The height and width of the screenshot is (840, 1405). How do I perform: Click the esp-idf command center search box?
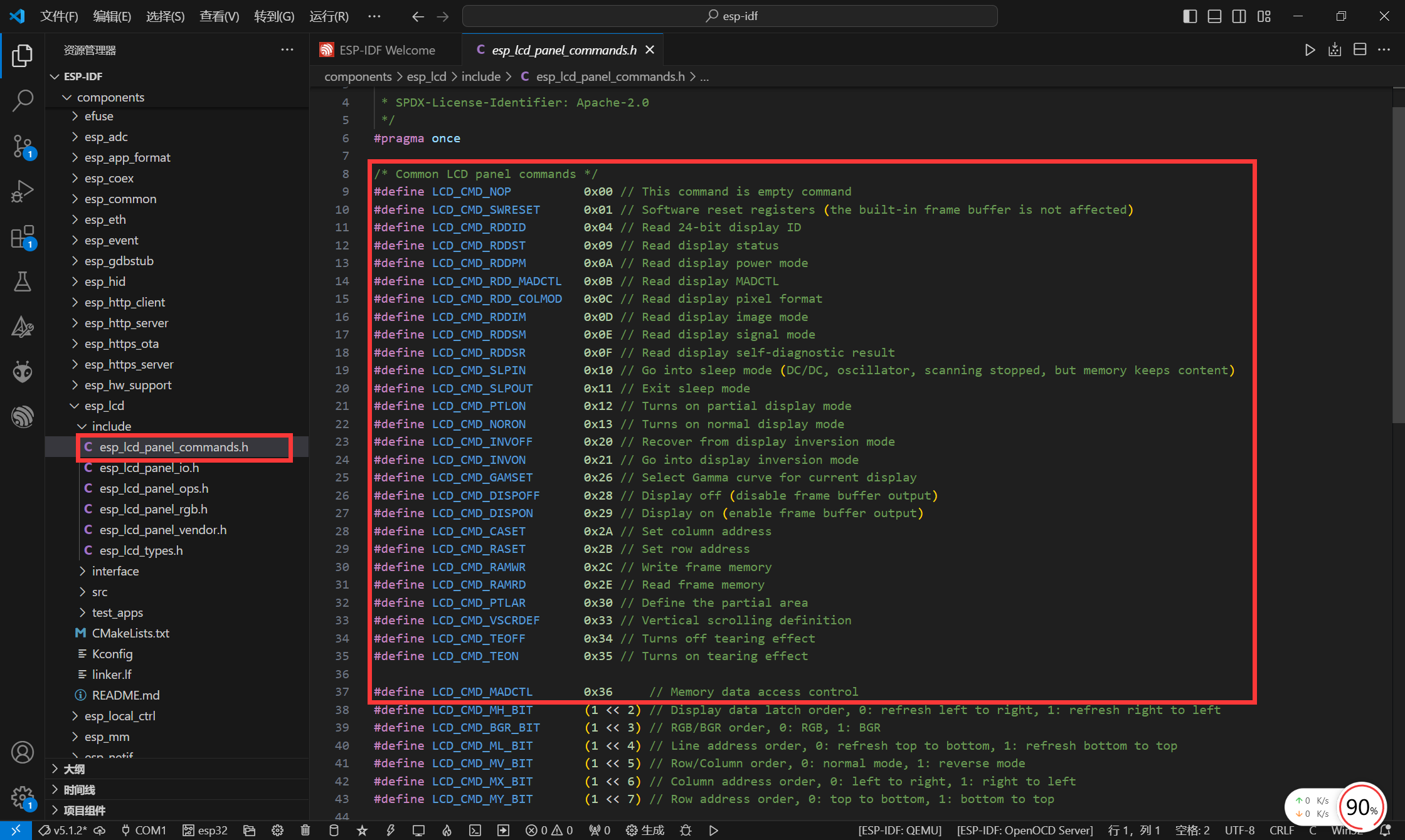tap(730, 16)
